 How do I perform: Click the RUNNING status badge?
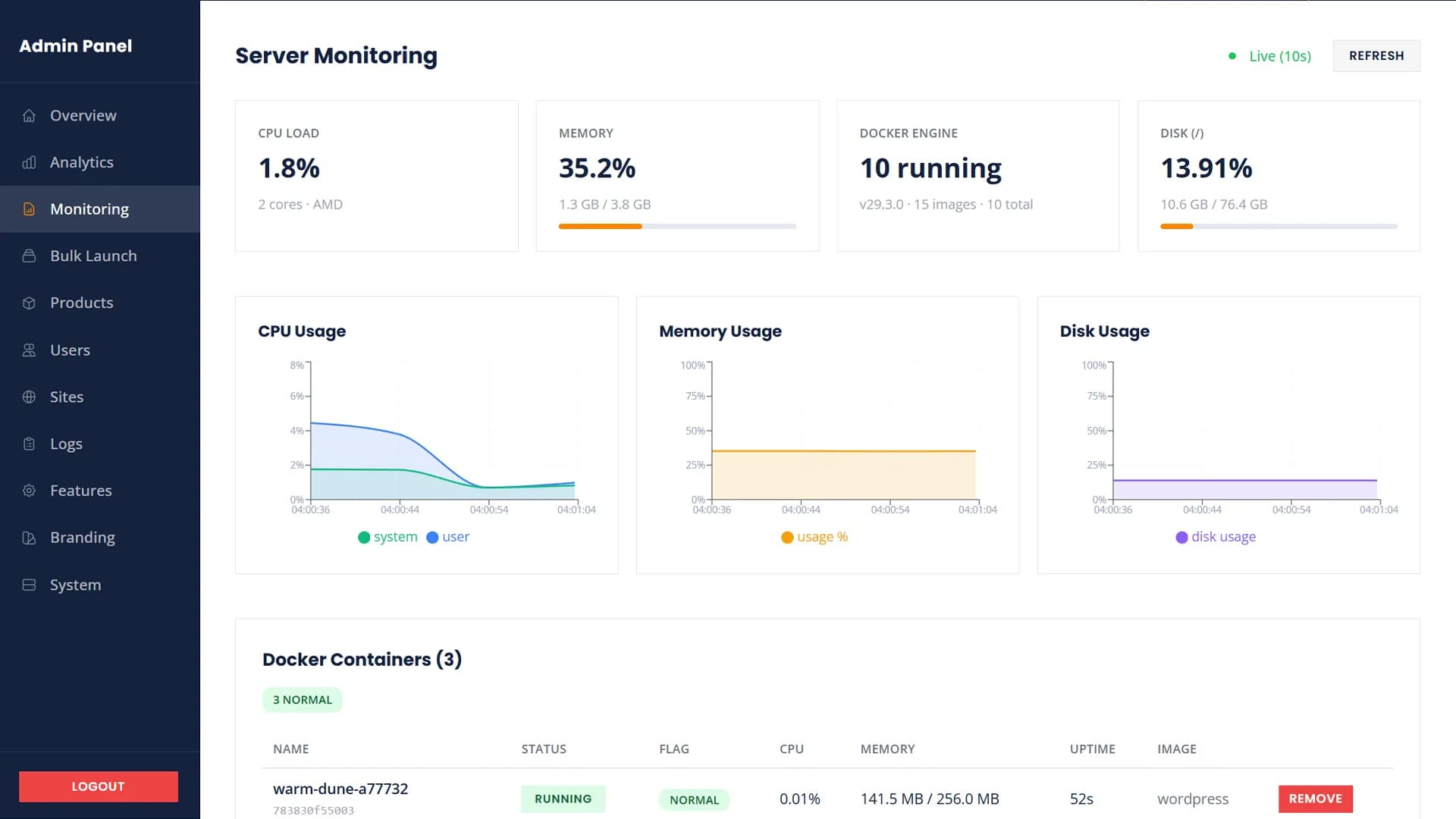click(563, 799)
